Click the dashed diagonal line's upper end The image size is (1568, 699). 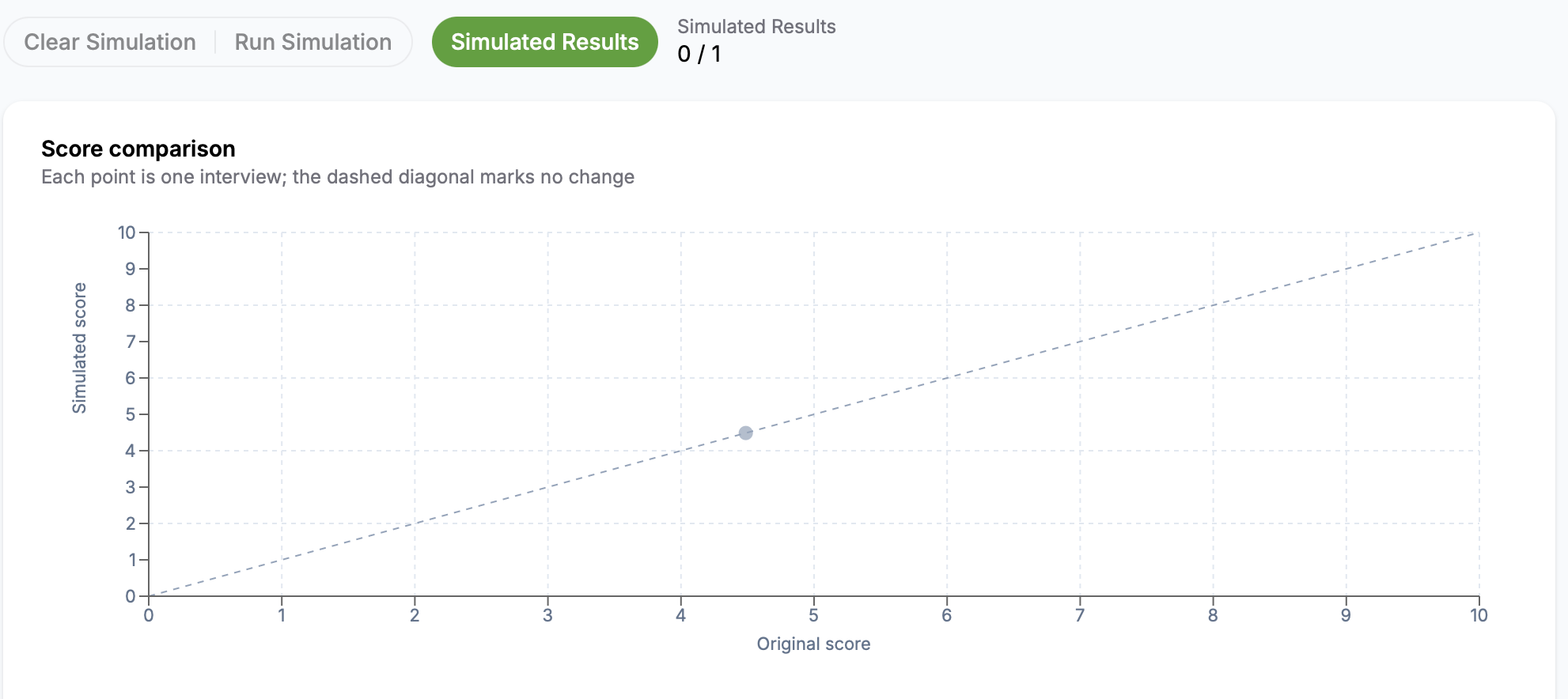(x=1476, y=233)
